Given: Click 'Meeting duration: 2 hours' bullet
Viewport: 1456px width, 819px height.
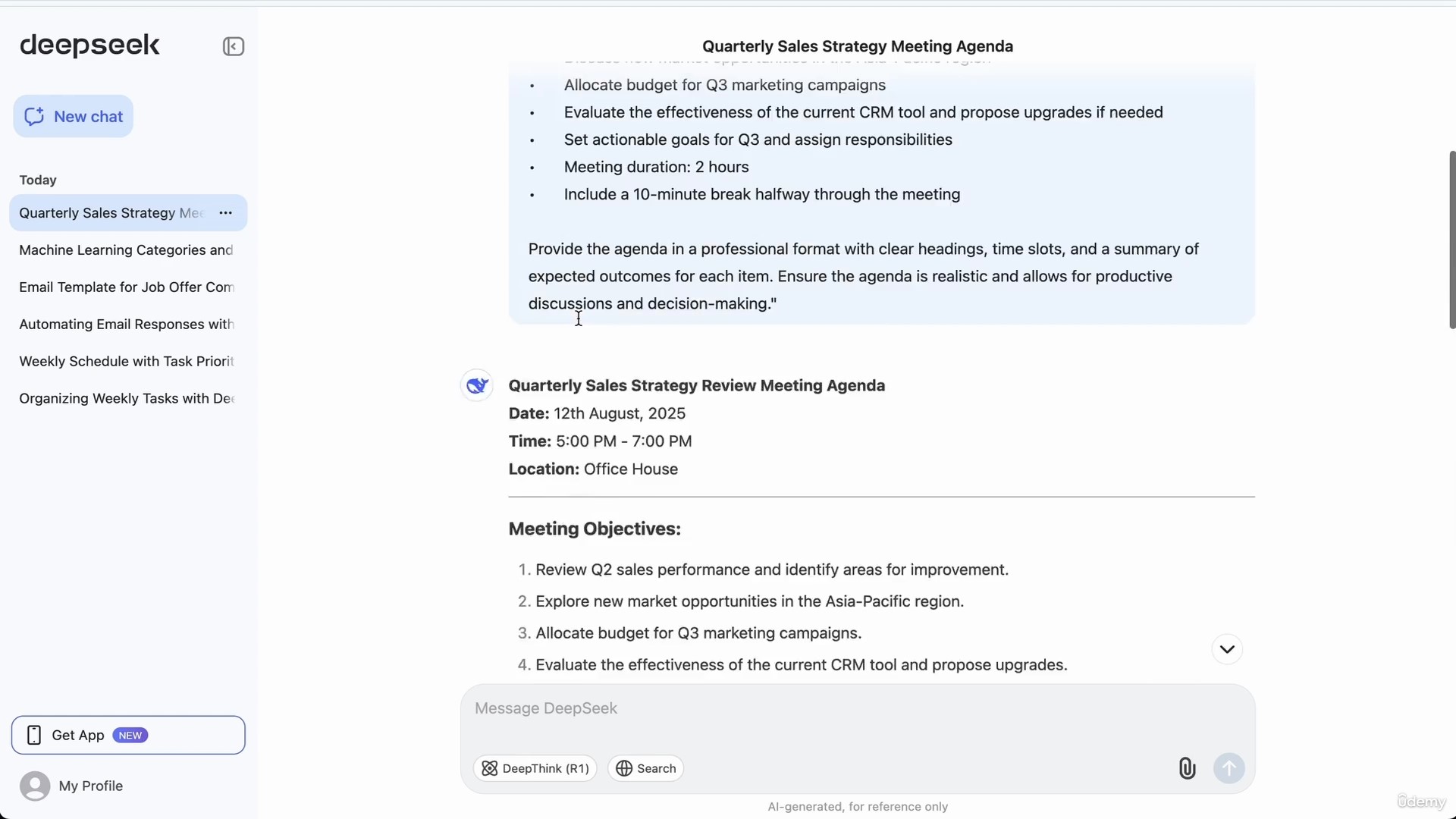Looking at the screenshot, I should (x=656, y=167).
